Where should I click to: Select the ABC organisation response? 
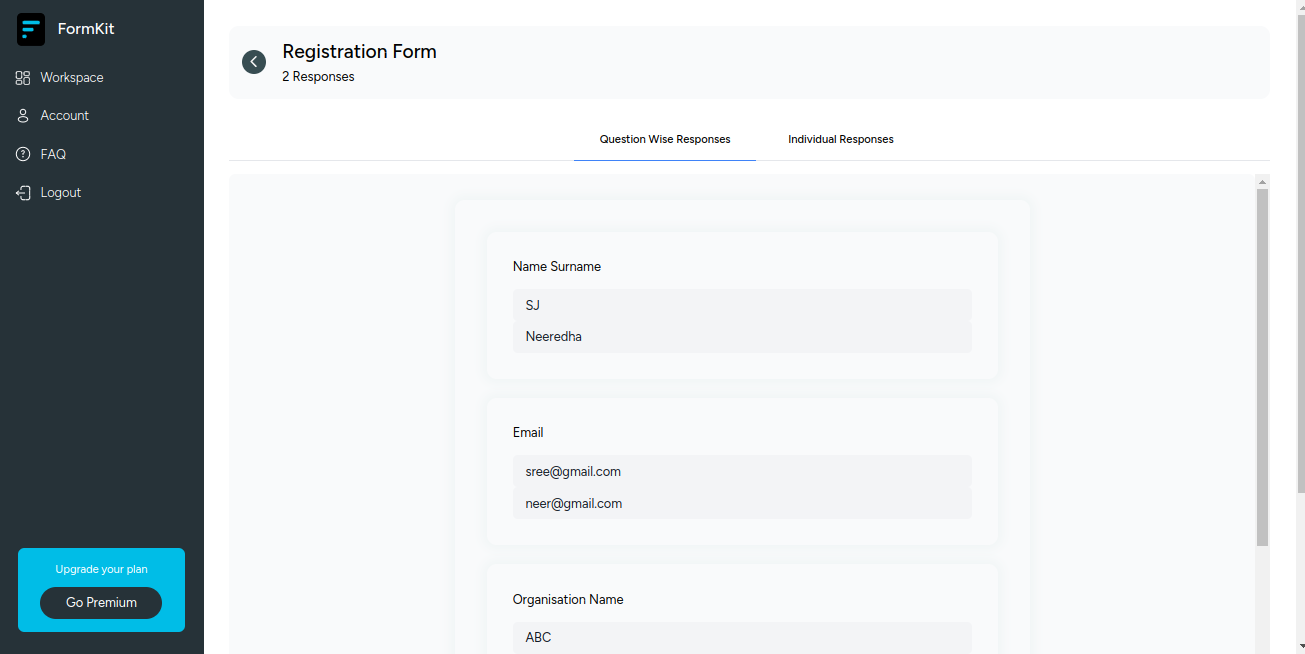point(742,637)
